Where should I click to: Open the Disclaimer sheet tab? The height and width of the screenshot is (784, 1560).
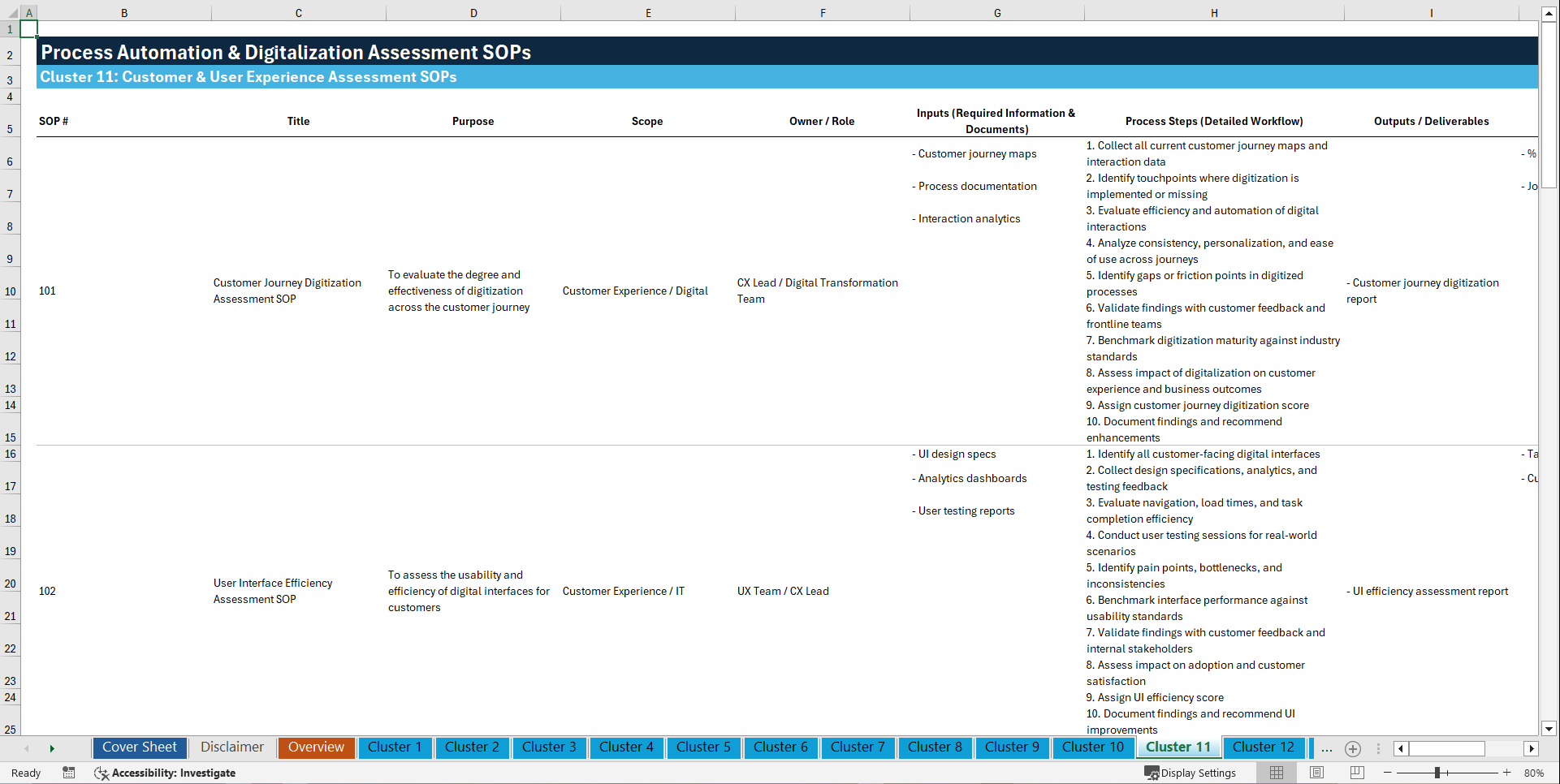pyautogui.click(x=231, y=747)
